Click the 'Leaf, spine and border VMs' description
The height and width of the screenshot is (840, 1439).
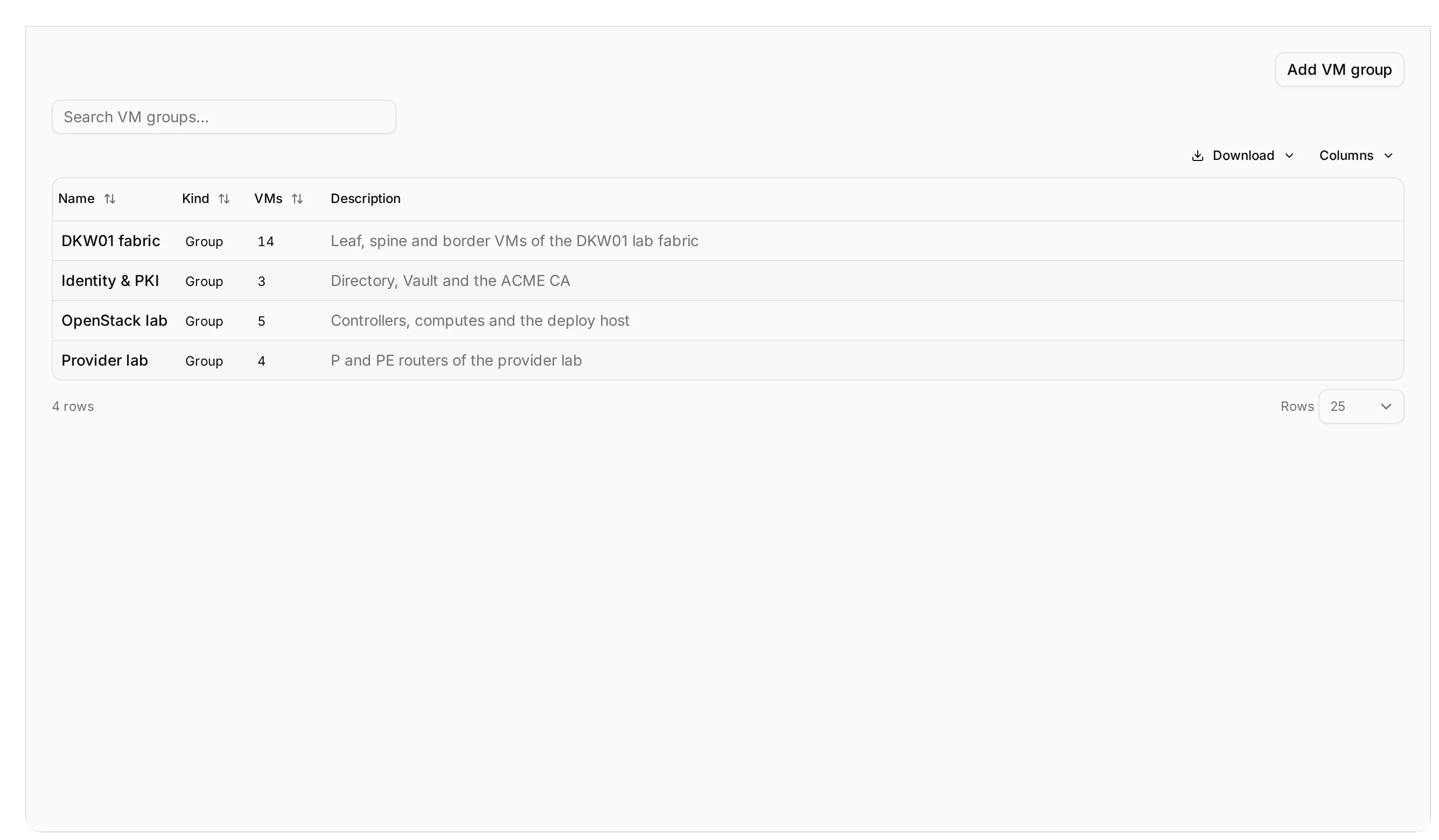515,242
